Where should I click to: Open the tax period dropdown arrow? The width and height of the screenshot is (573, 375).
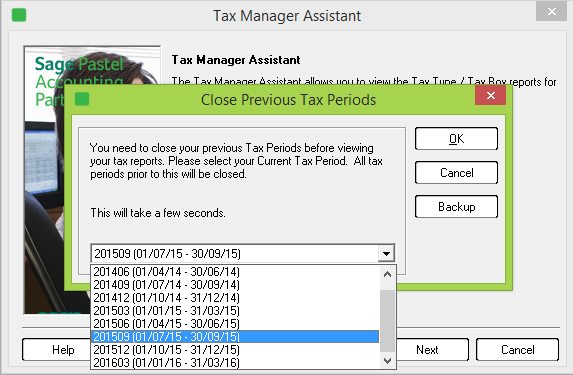[386, 253]
